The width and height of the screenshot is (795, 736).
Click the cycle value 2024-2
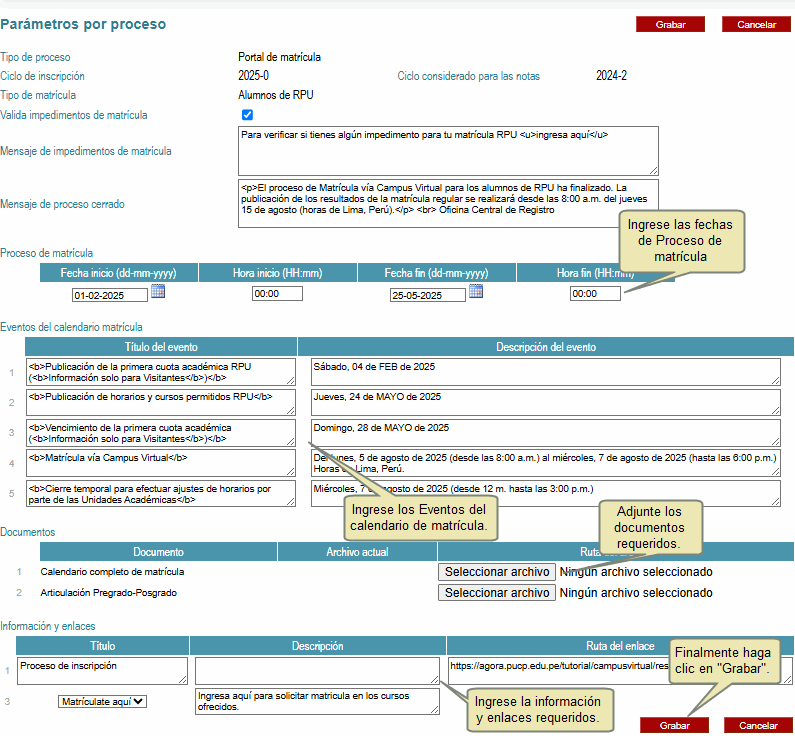pos(611,76)
